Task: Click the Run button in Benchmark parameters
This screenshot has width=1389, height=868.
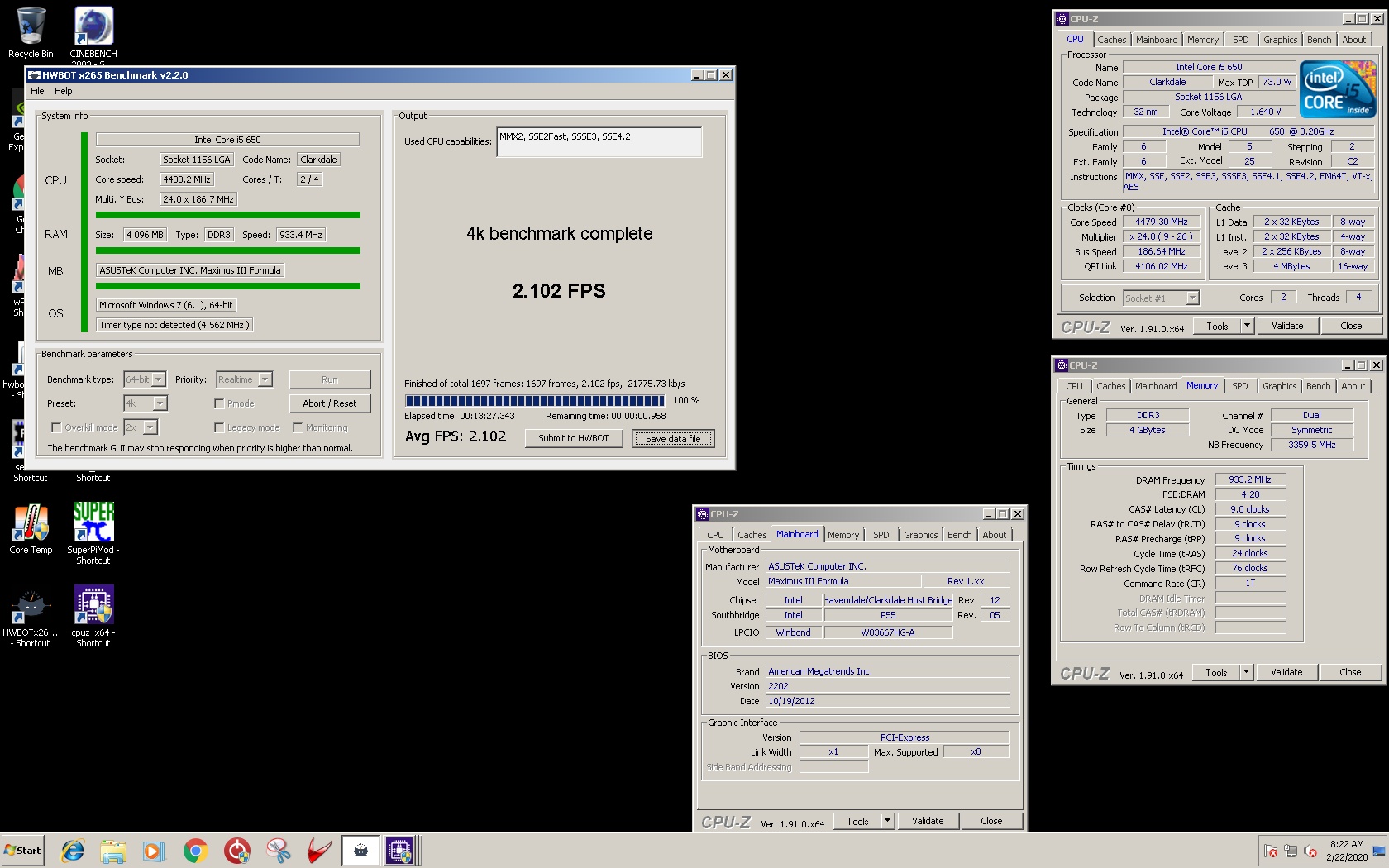Action: (330, 379)
